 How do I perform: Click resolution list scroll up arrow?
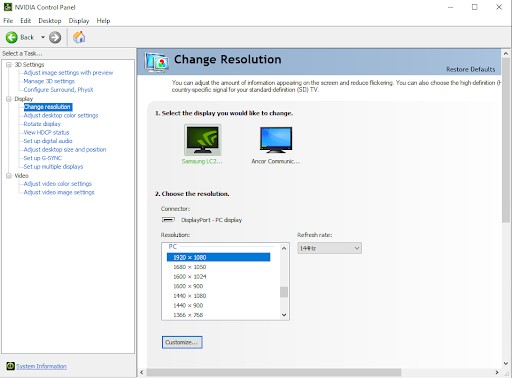[284, 248]
